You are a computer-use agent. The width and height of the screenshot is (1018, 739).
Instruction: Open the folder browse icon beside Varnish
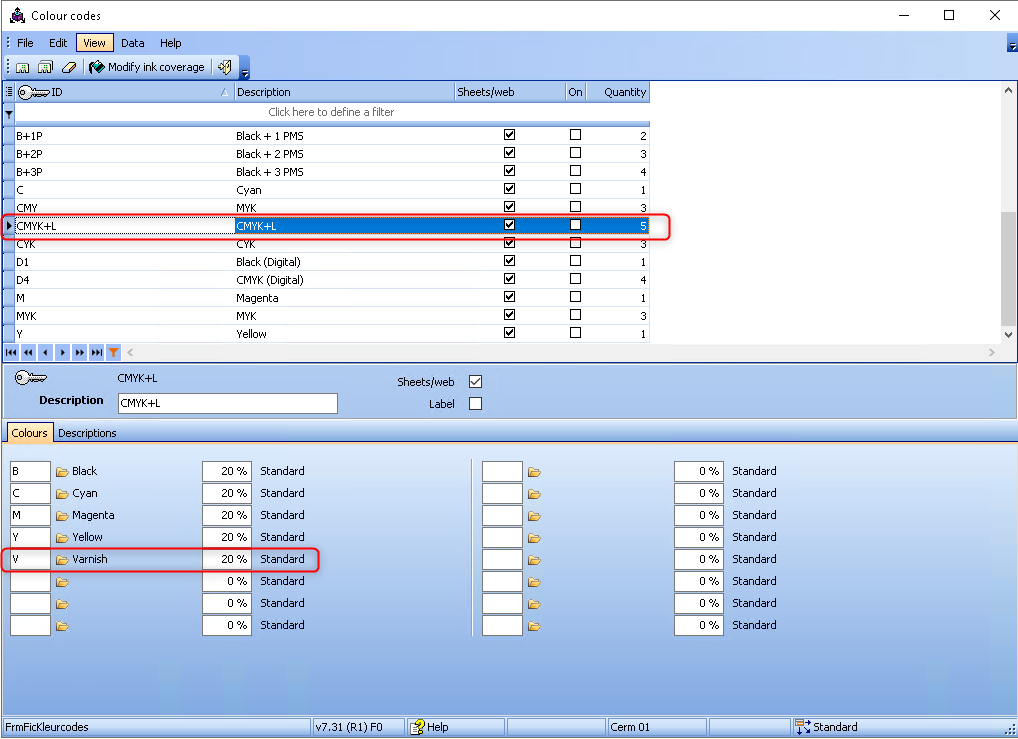point(62,560)
